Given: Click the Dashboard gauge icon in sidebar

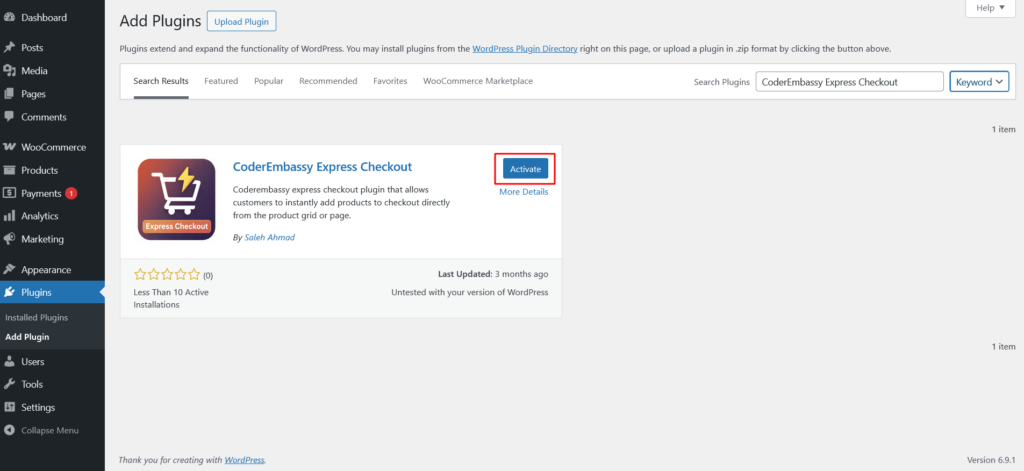Looking at the screenshot, I should point(10,18).
